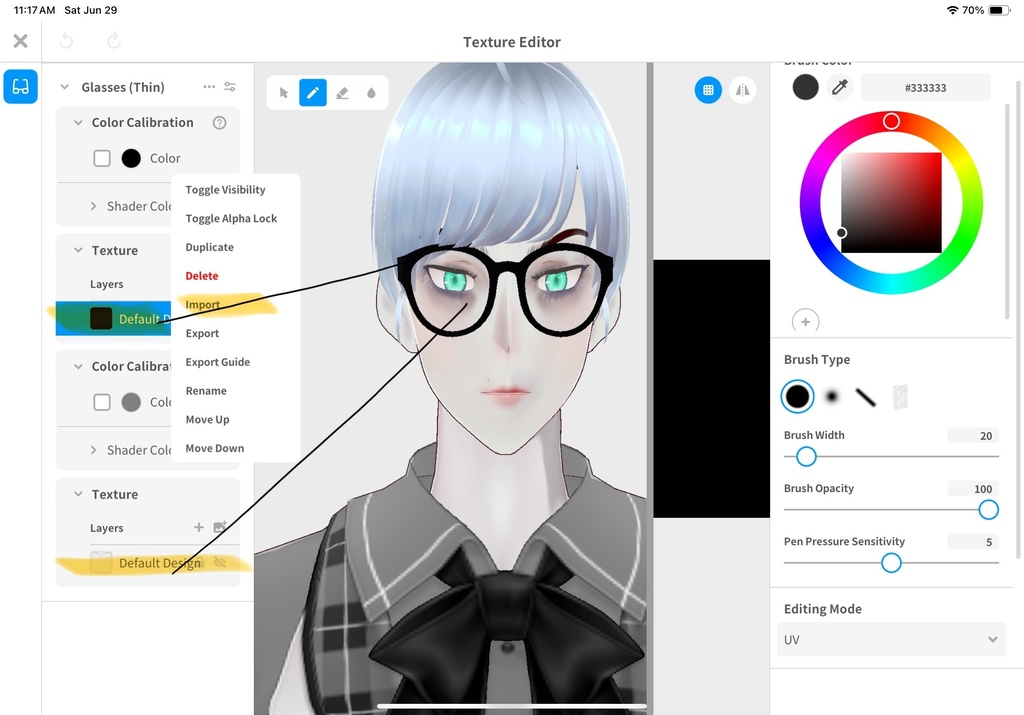Viewport: 1024px width, 715px height.
Task: Toggle the mirror symmetry icon
Action: [743, 89]
